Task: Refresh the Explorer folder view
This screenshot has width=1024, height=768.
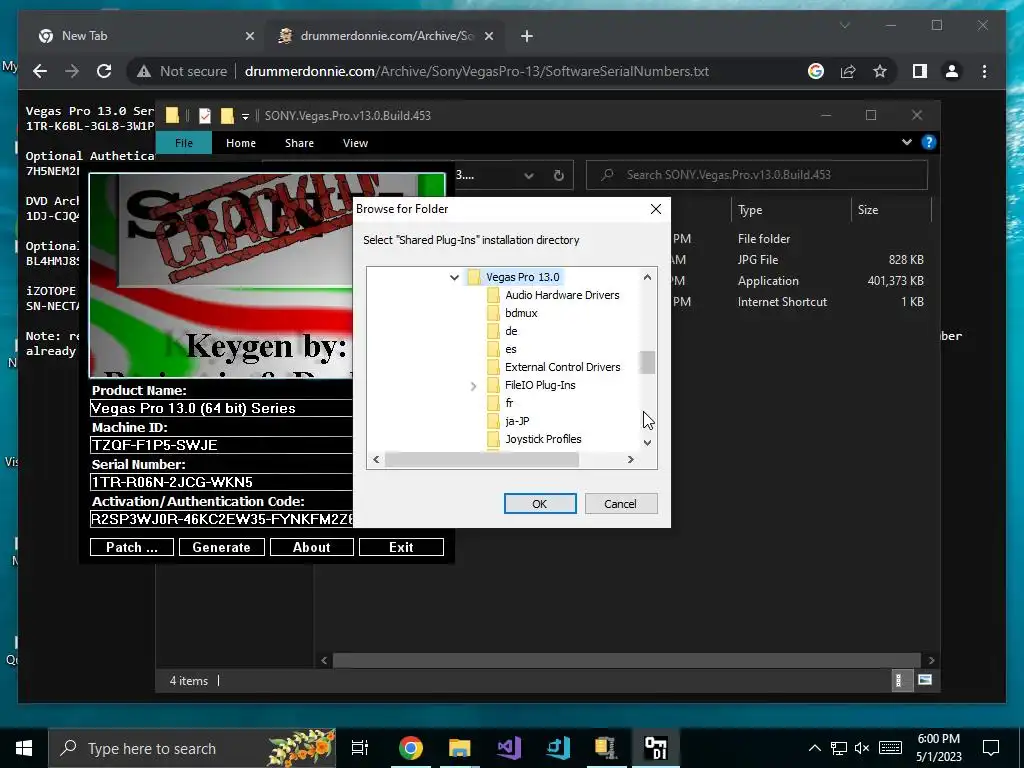Action: [558, 175]
